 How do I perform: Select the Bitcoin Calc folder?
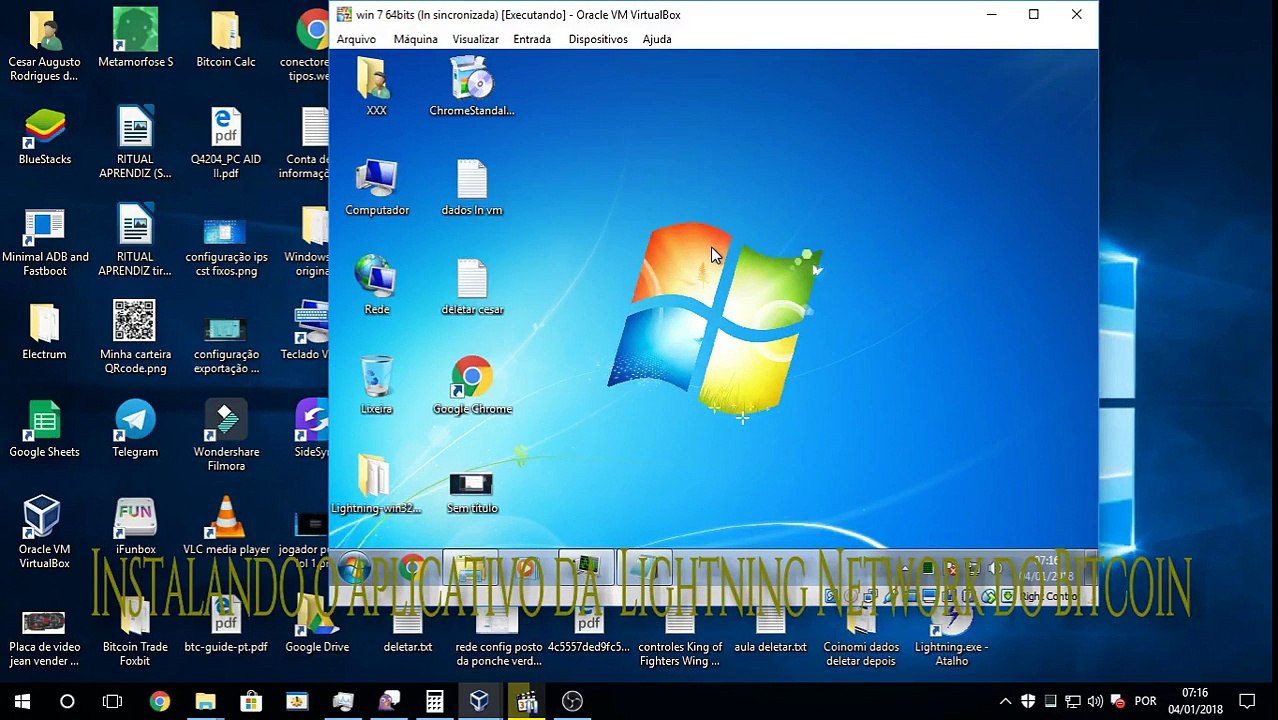[226, 40]
